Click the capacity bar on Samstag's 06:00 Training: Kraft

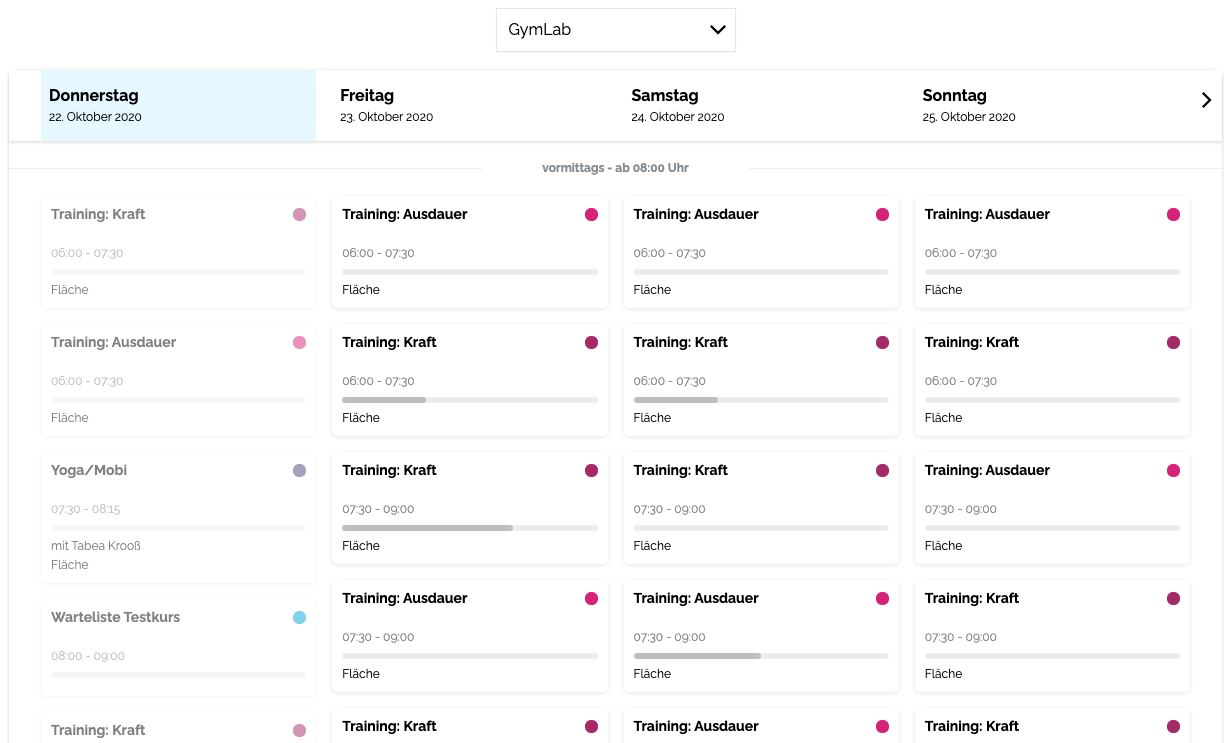[761, 400]
